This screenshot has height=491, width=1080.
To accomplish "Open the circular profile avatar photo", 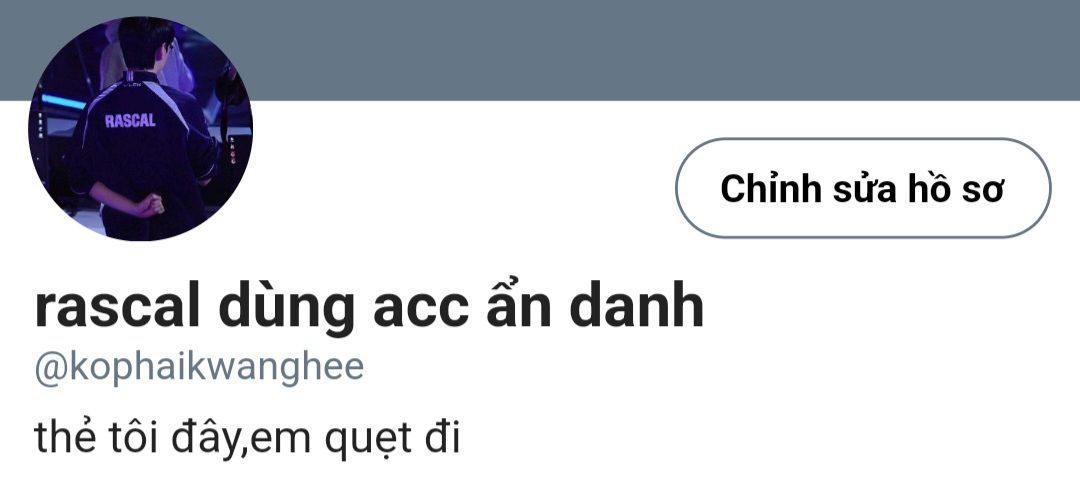I will pos(141,129).
